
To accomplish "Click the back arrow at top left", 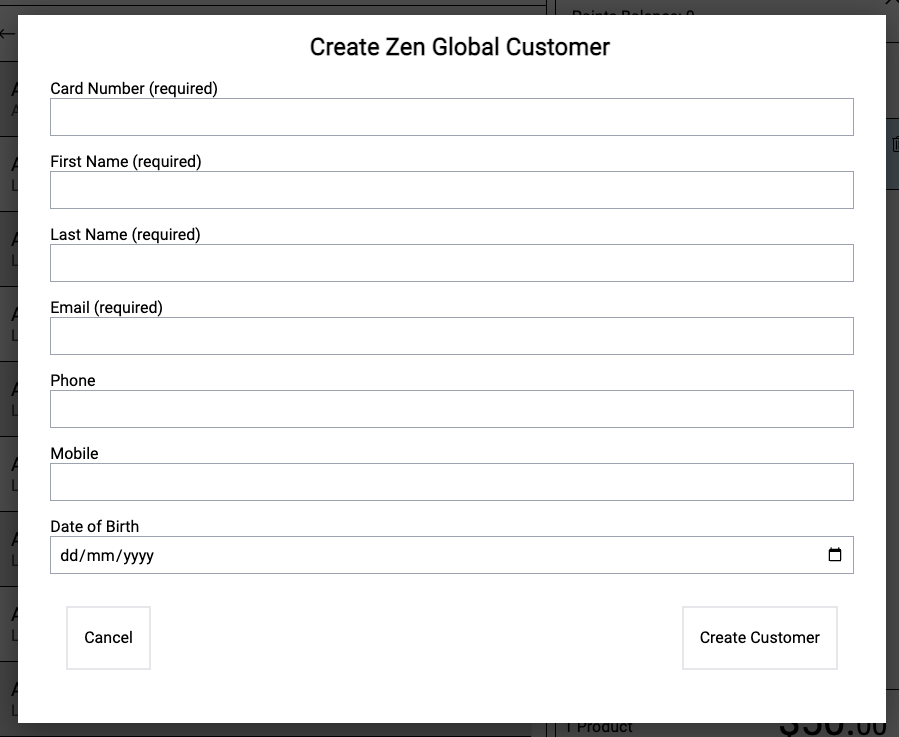I will (x=7, y=33).
